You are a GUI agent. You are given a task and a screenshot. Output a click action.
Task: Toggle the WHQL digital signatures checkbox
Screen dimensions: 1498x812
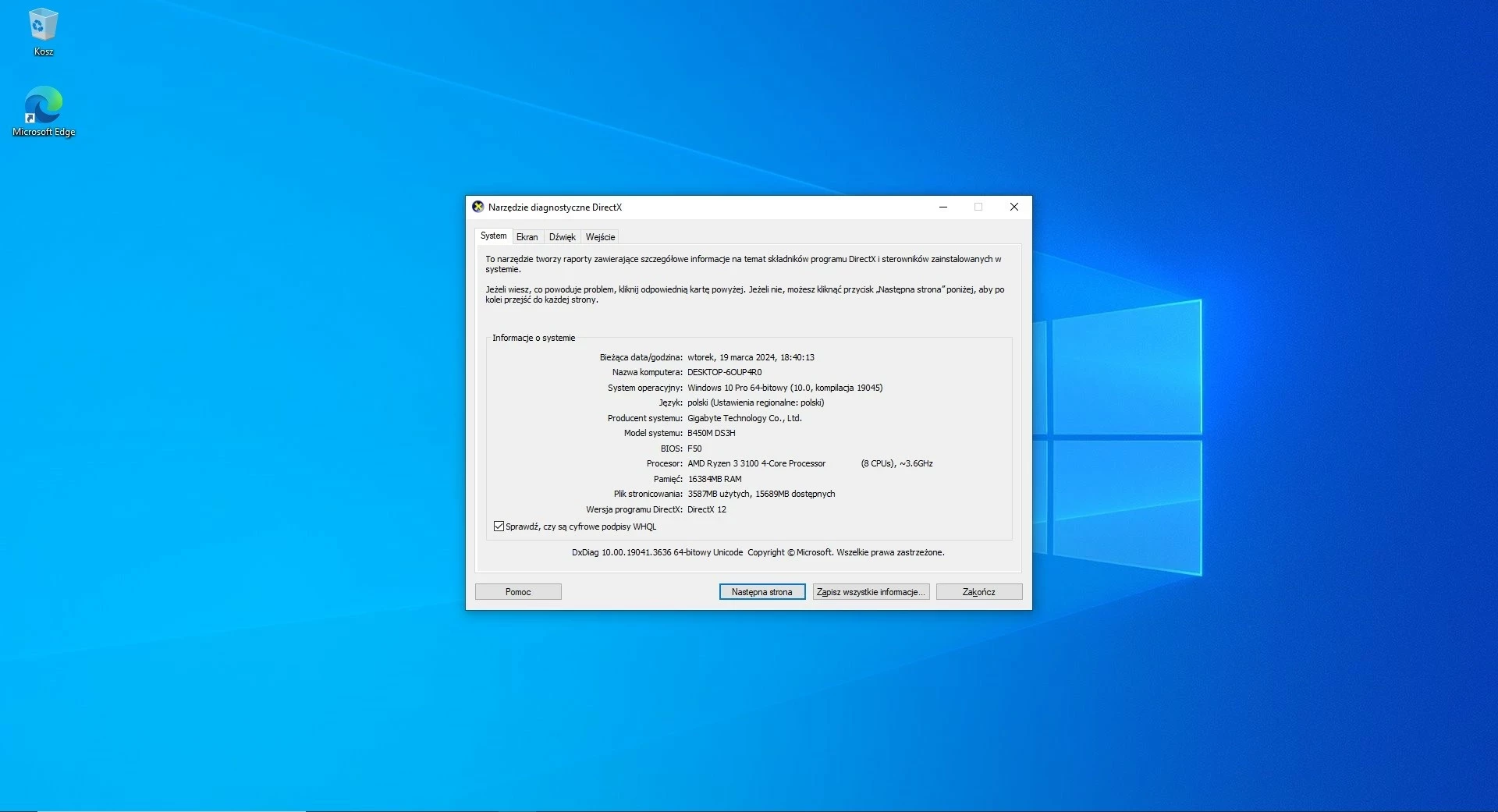[x=499, y=527]
